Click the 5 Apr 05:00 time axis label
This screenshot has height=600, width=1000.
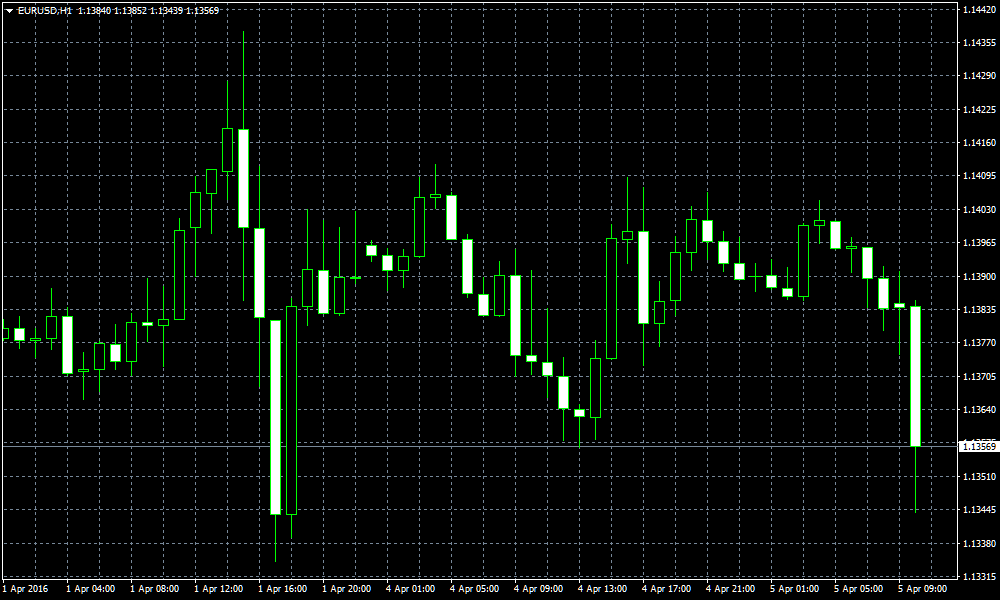pos(858,589)
